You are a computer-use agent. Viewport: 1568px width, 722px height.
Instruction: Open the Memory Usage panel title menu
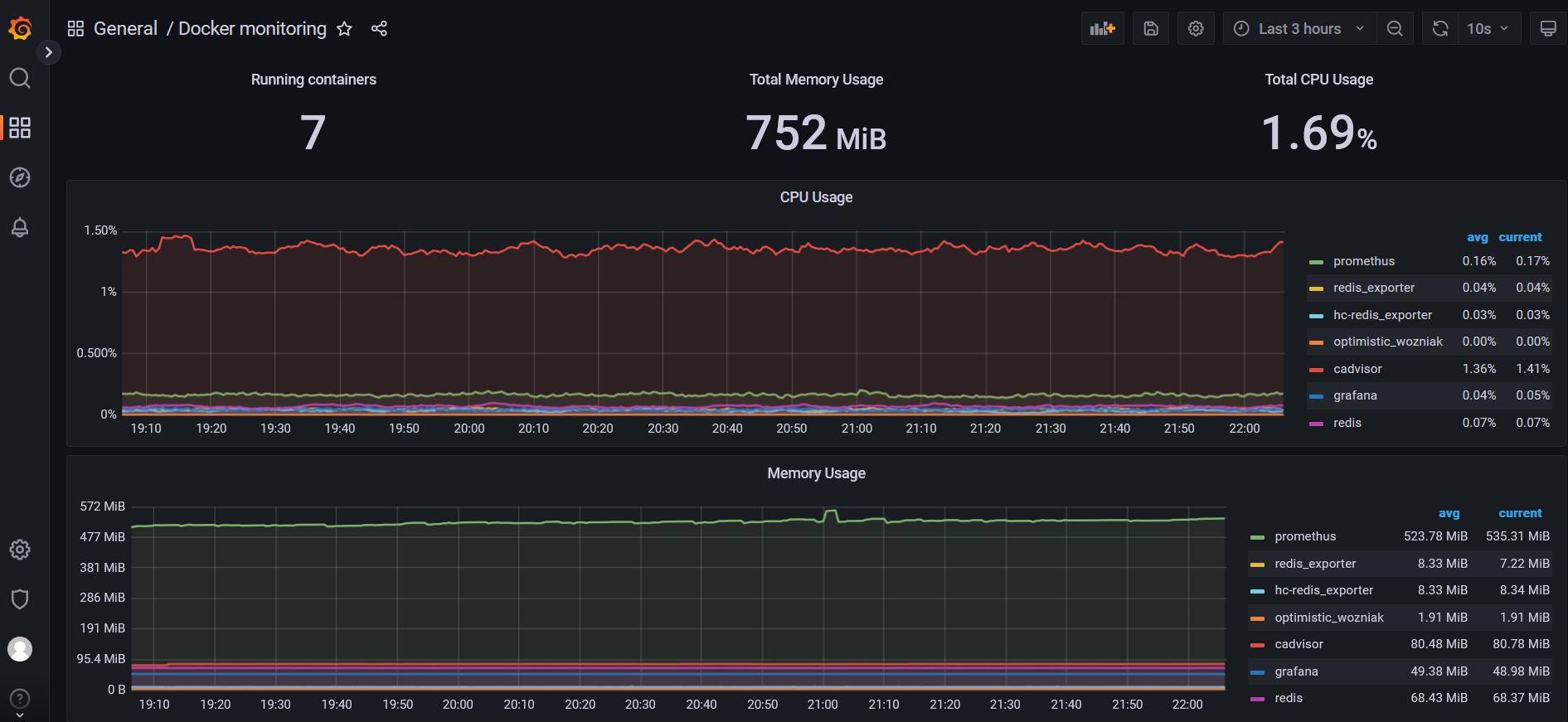[x=816, y=473]
